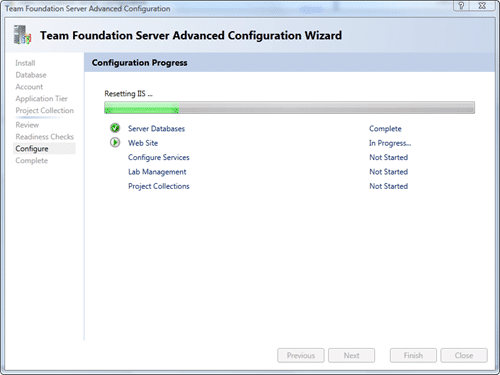
Task: Click the Complete status for Server Databases
Action: (385, 129)
